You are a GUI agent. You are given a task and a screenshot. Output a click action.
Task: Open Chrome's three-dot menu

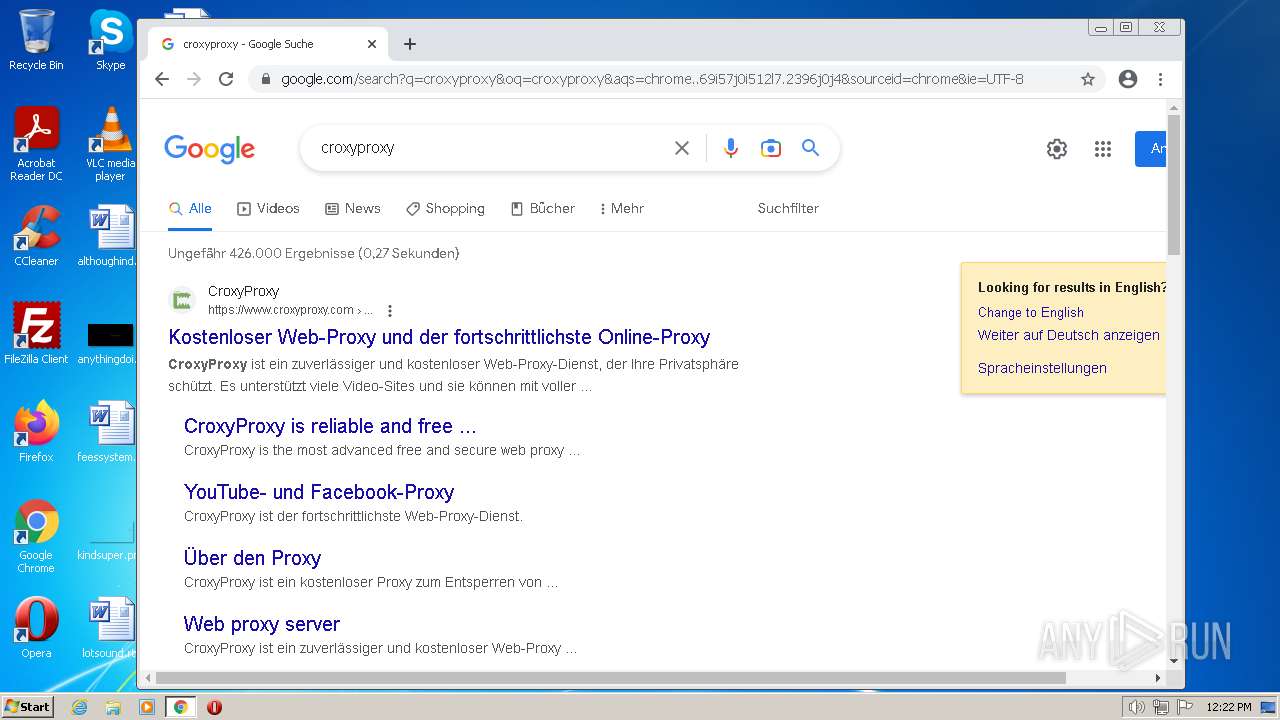[x=1160, y=79]
